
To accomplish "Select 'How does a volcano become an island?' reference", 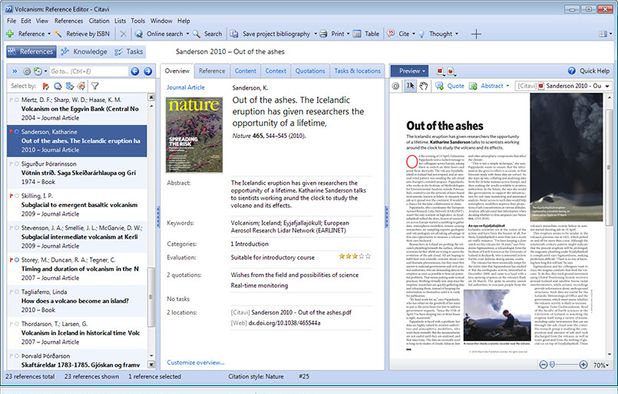I will [x=77, y=301].
